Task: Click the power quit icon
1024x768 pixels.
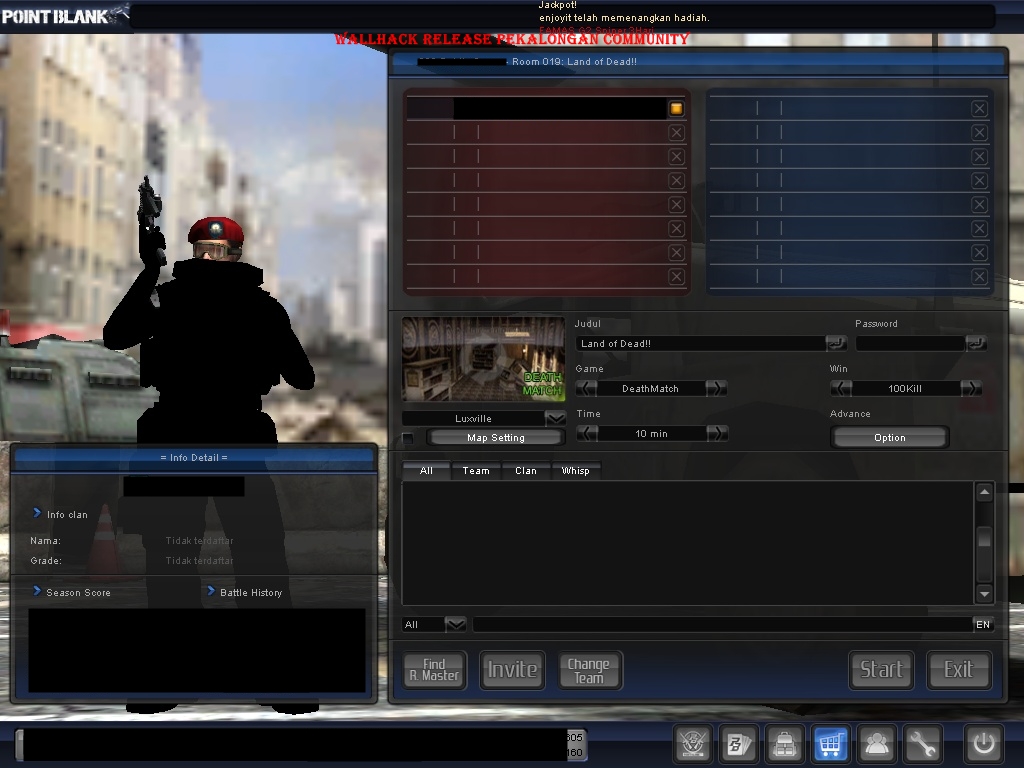Action: tap(984, 743)
